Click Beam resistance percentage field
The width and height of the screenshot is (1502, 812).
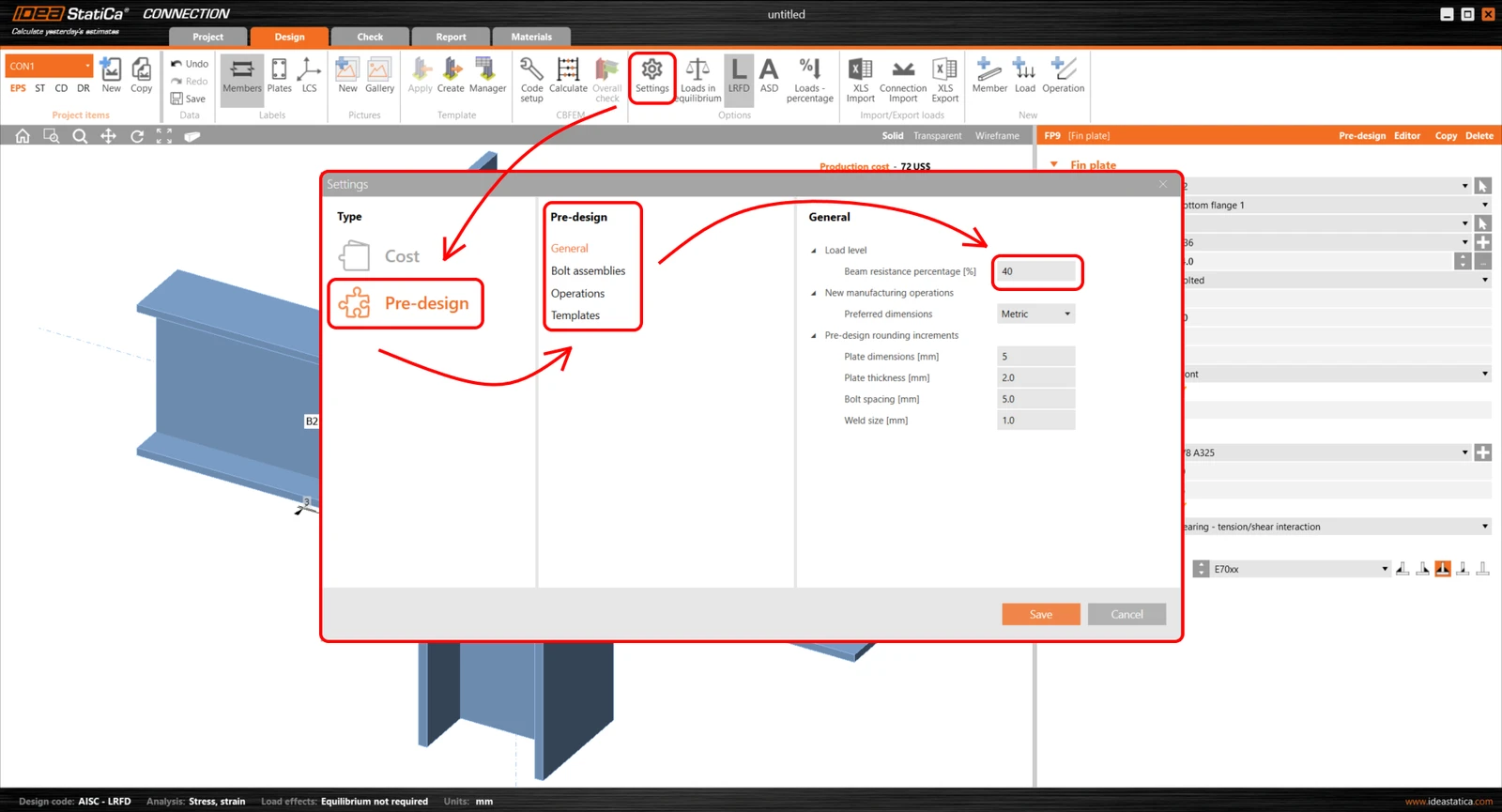pyautogui.click(x=1035, y=271)
